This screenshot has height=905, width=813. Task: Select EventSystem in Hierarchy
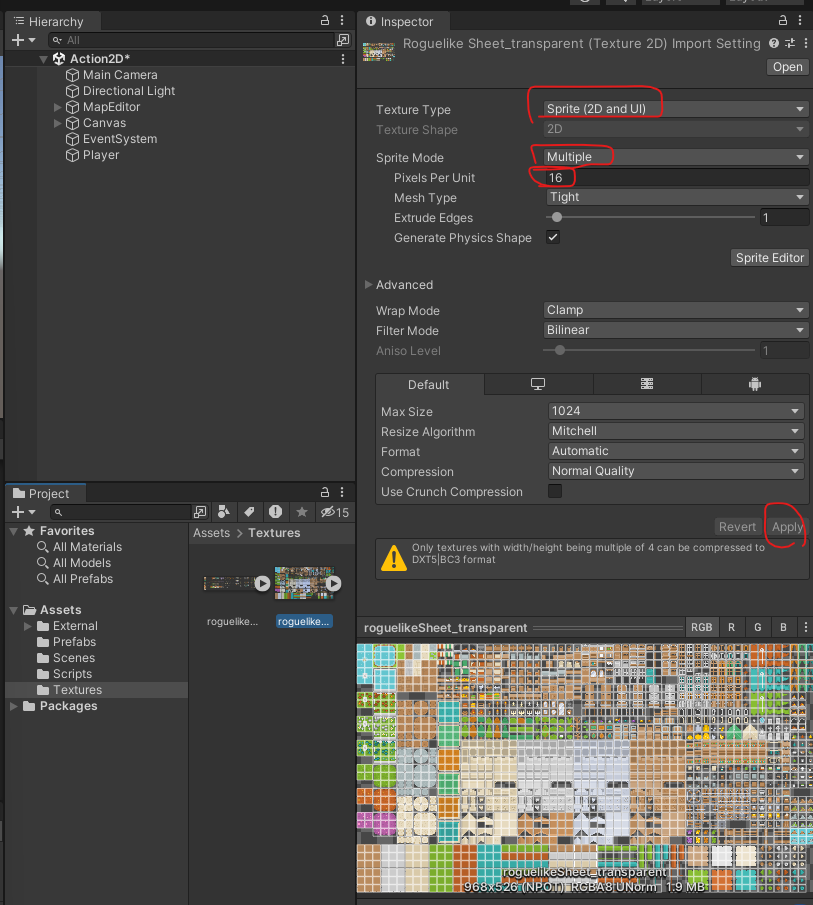pos(120,139)
